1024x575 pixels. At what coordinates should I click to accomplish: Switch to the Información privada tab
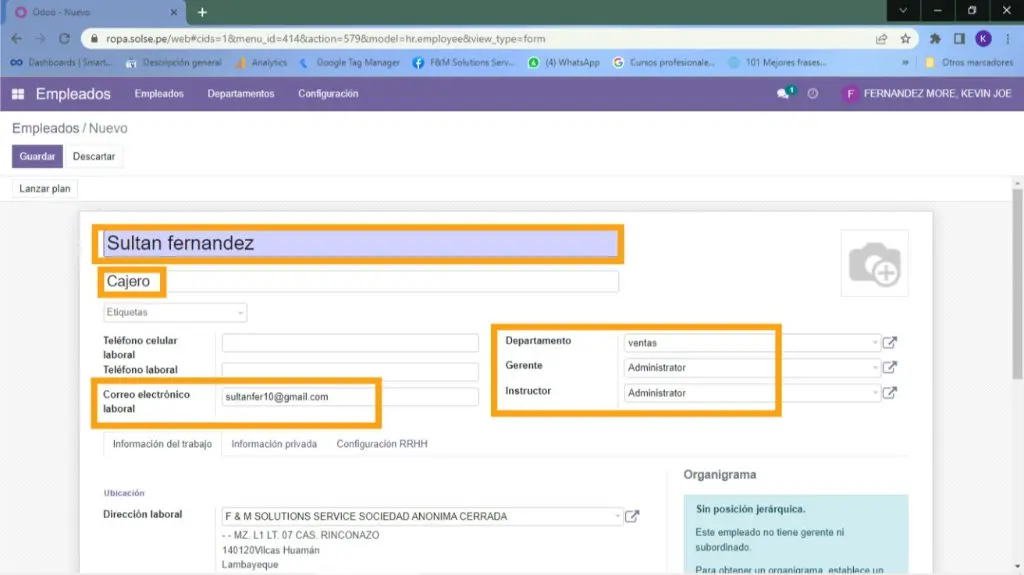coord(274,444)
